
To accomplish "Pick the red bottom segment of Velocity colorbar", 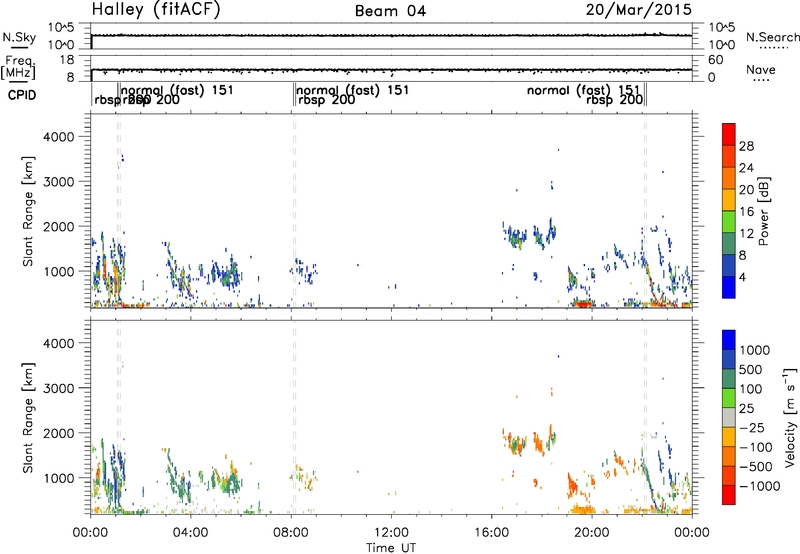I will pos(729,495).
